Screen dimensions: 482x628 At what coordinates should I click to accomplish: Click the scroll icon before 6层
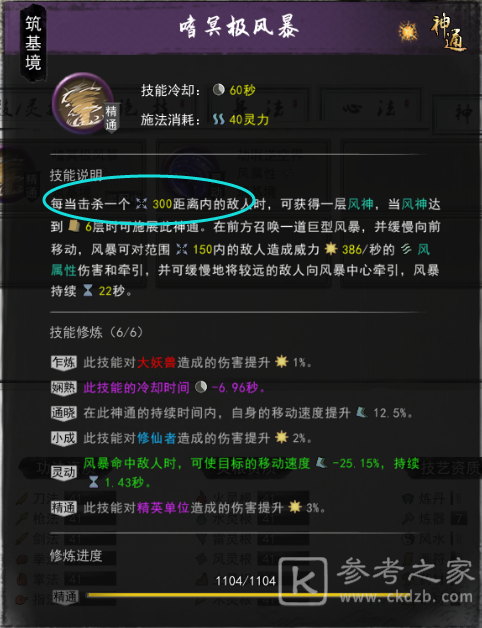(74, 226)
